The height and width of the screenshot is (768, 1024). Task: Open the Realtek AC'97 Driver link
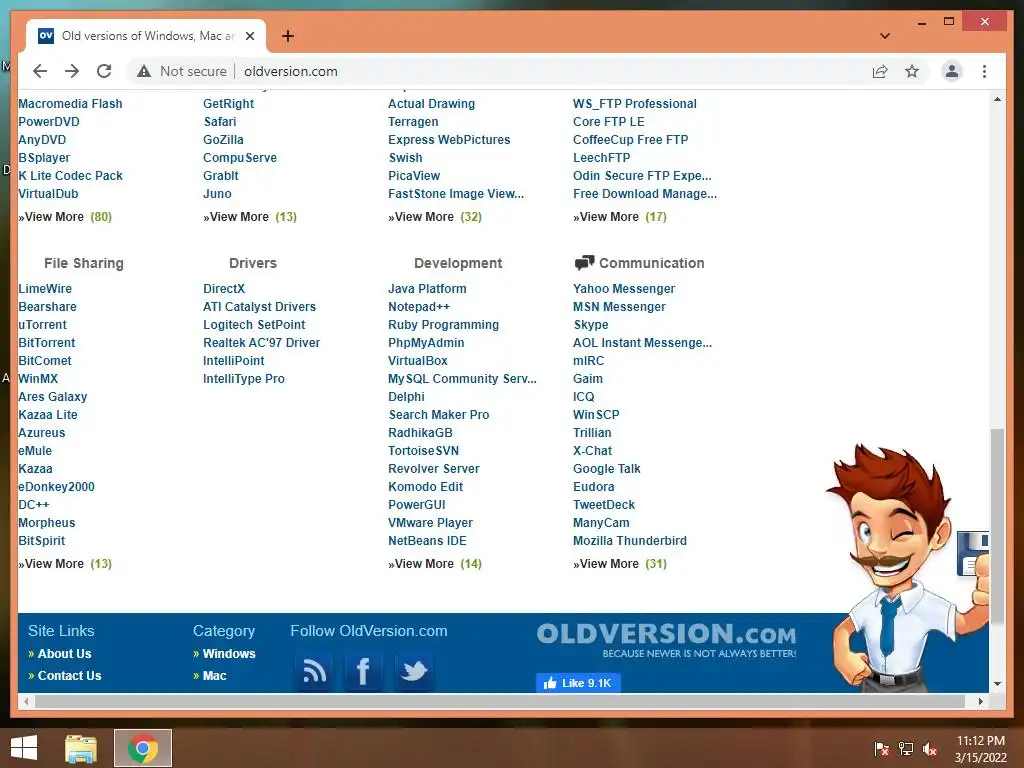(x=261, y=343)
